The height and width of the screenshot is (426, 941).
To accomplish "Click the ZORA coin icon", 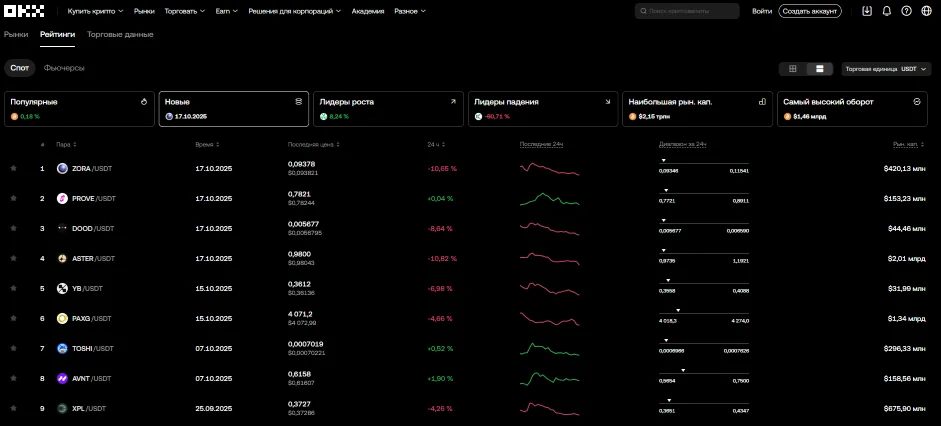I will [x=62, y=169].
